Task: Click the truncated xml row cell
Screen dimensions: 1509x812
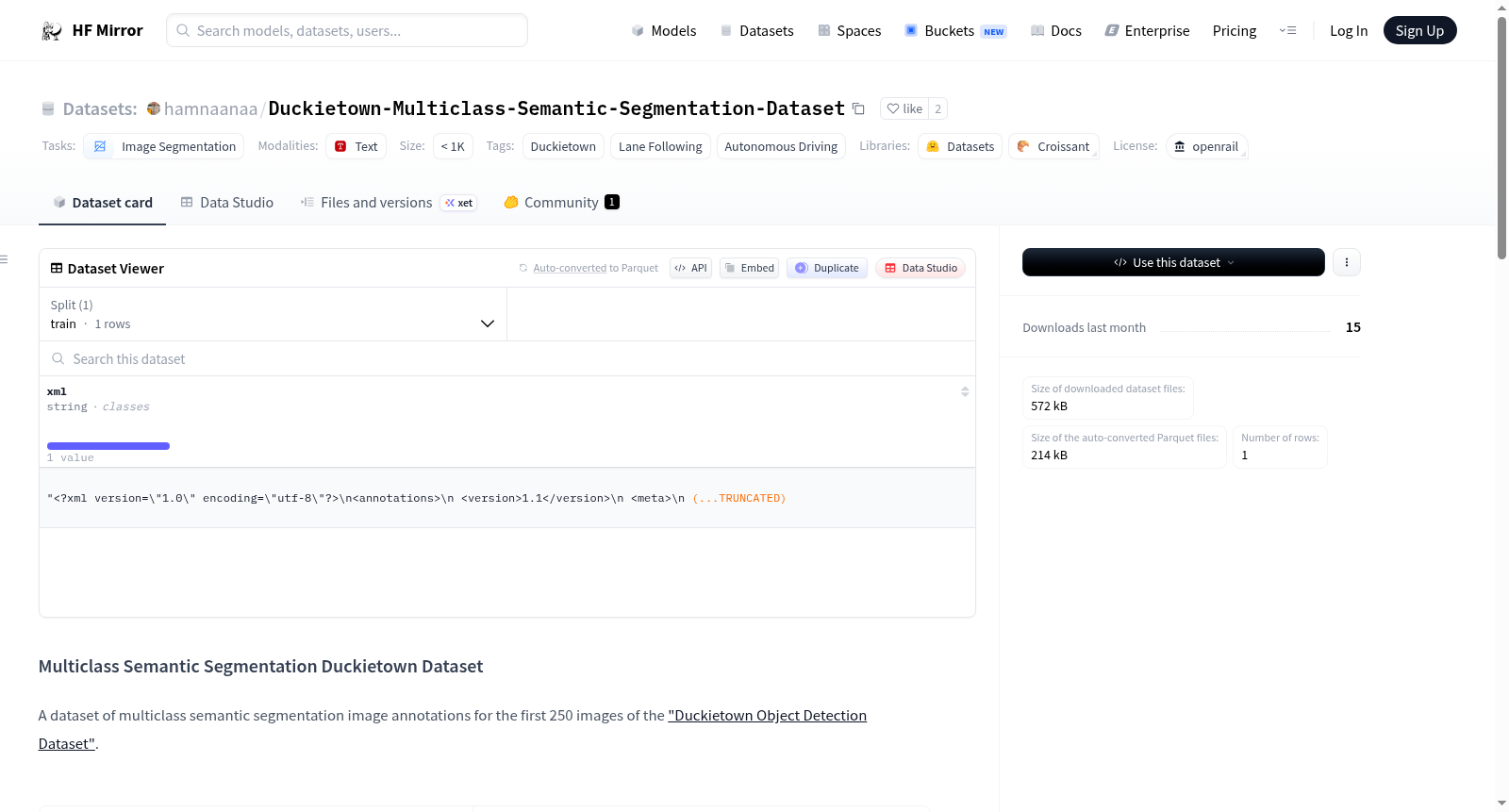Action: (x=507, y=498)
